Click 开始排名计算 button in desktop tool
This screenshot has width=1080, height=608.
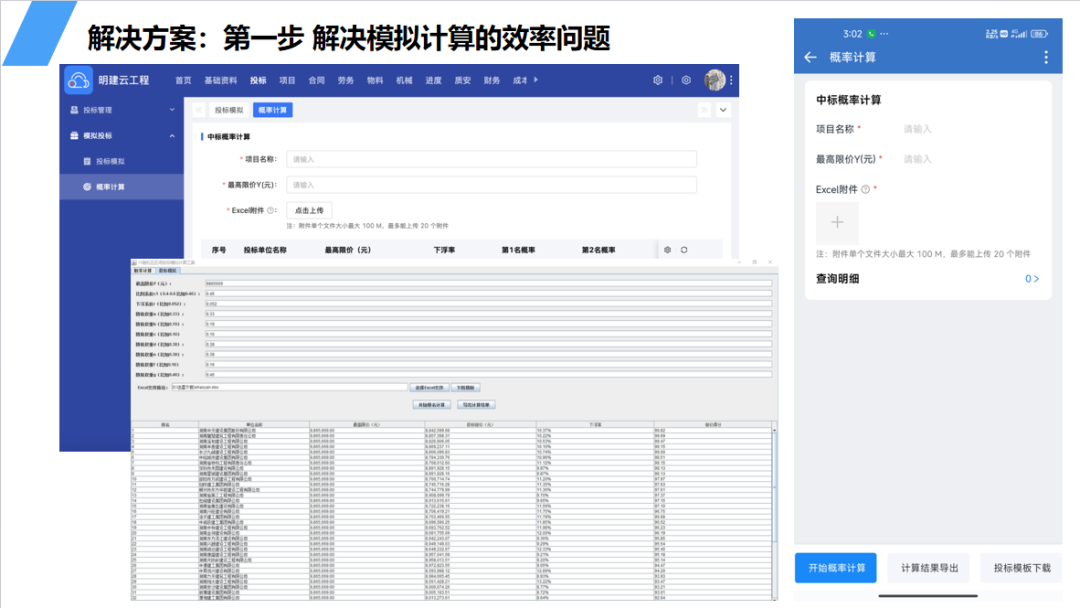(432, 405)
